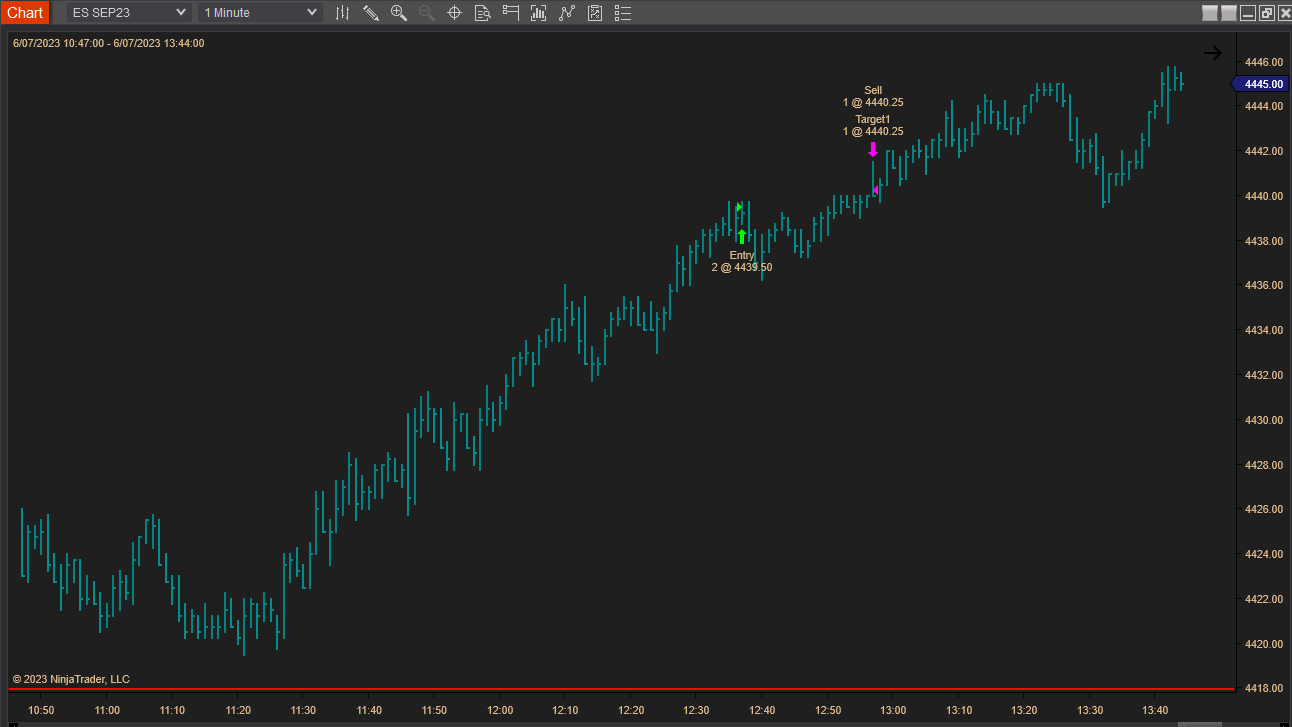
Task: Click the magenta Sell down-arrow marker
Action: pyautogui.click(x=873, y=150)
